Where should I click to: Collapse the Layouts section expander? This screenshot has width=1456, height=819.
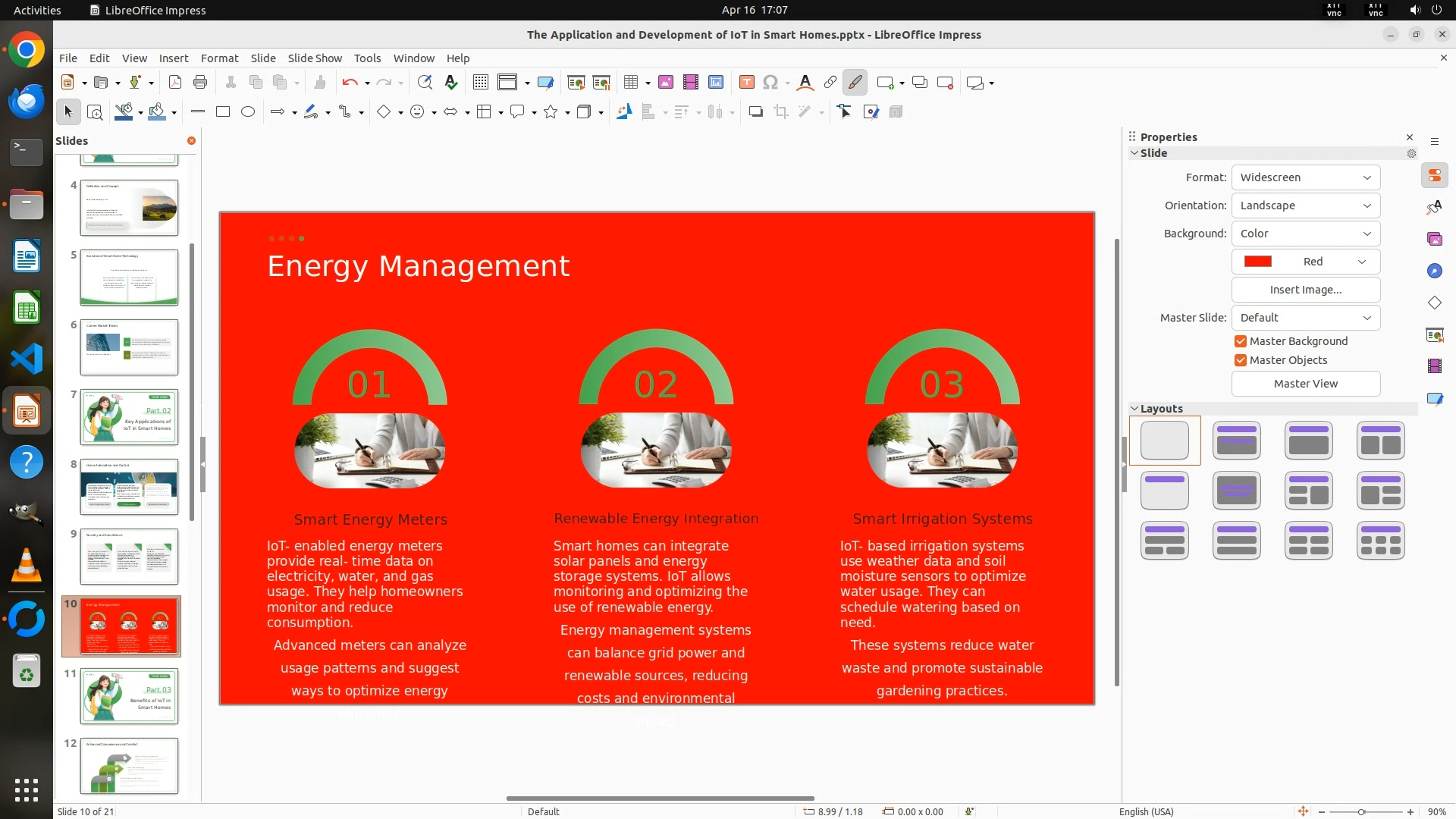[x=1134, y=409]
